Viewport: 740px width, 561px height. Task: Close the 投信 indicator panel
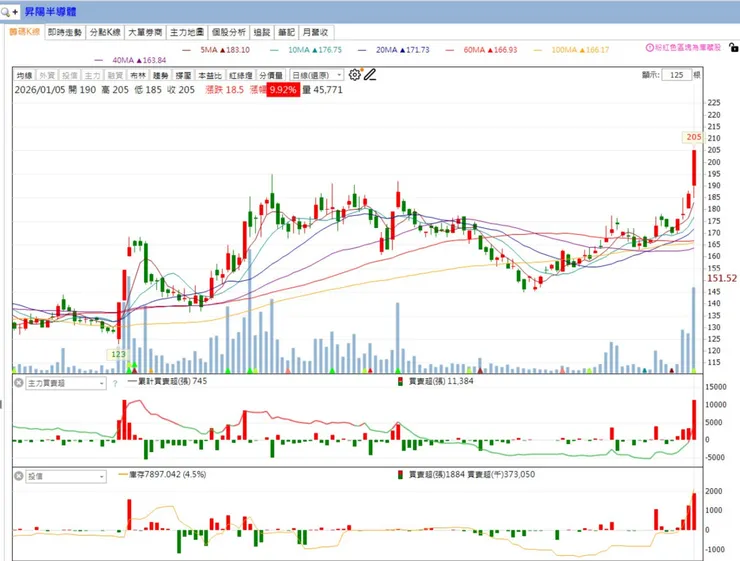pos(18,476)
